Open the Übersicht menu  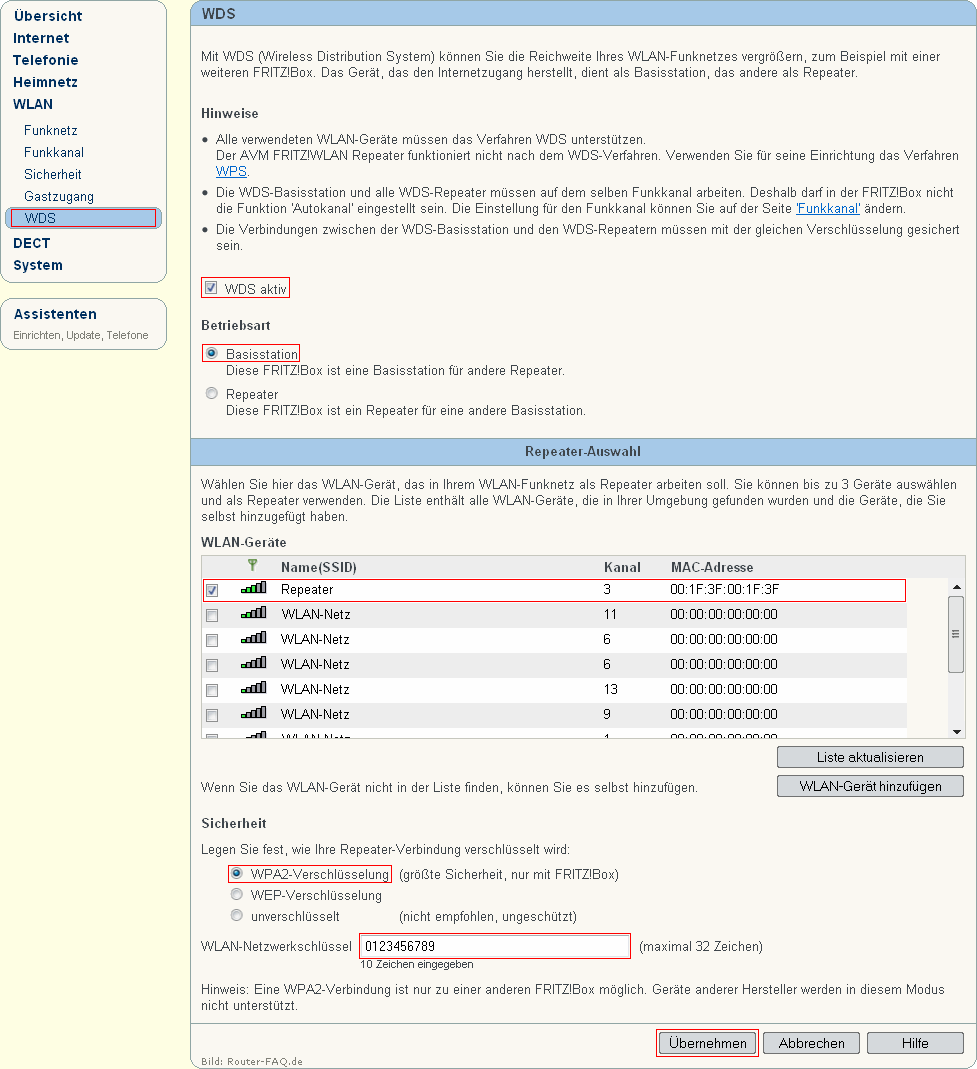(x=48, y=16)
